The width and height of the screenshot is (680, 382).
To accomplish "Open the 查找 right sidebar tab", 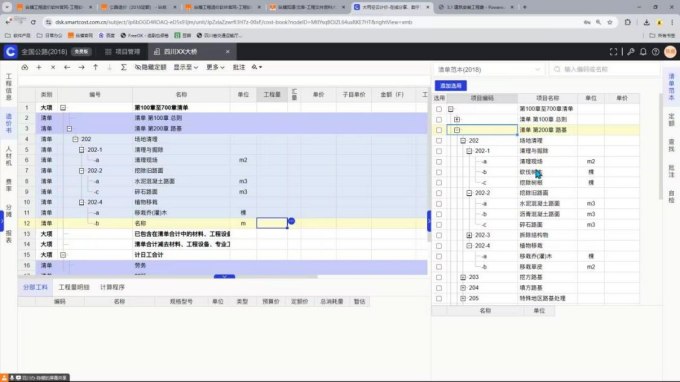I will tap(671, 145).
